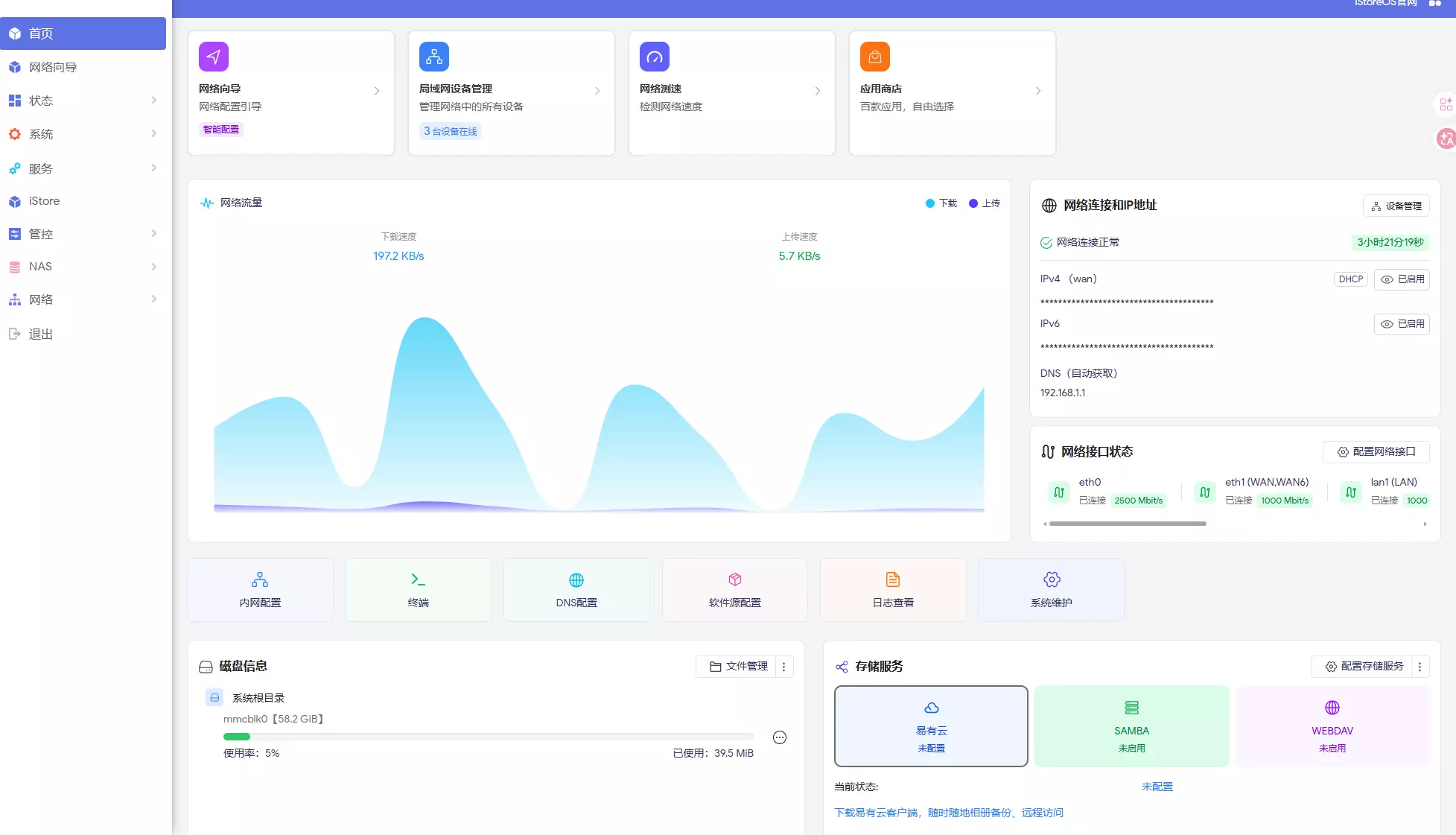
Task: Click the 内网配置 network icon
Action: (260, 580)
